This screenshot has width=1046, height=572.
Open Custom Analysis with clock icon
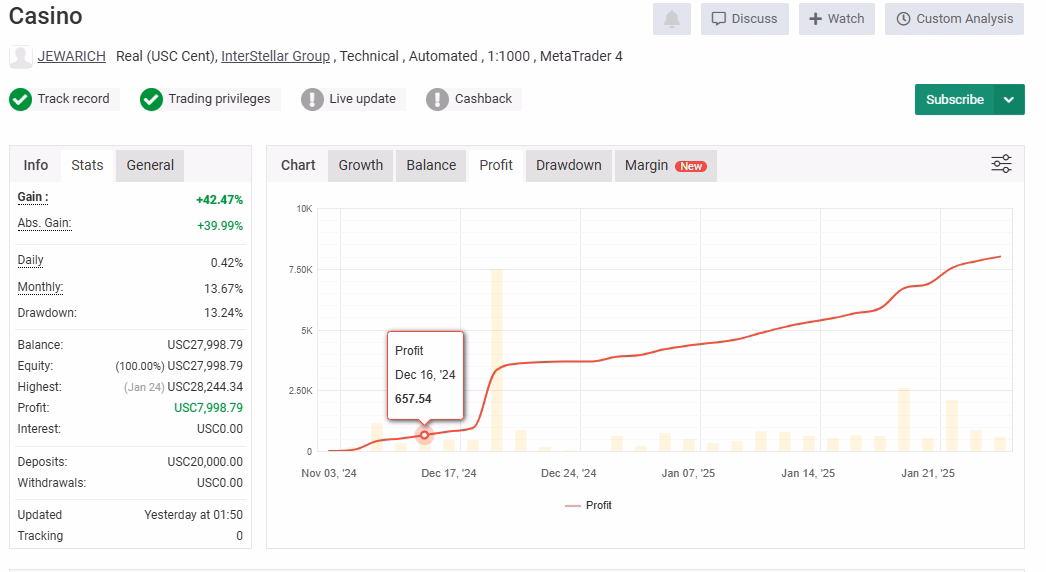pyautogui.click(x=954, y=19)
